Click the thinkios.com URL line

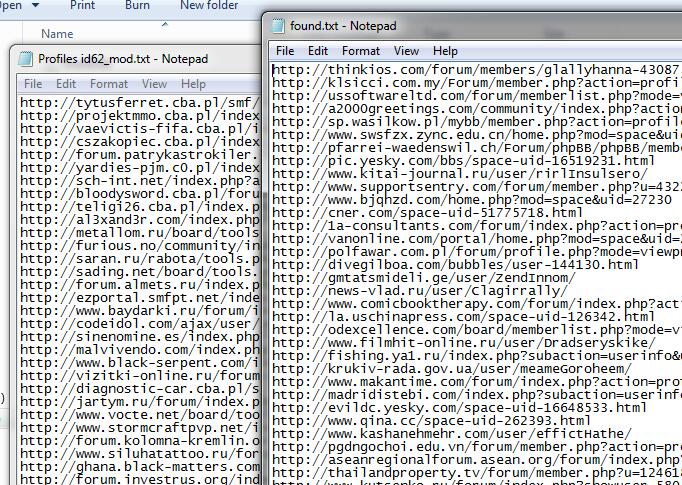[477, 70]
